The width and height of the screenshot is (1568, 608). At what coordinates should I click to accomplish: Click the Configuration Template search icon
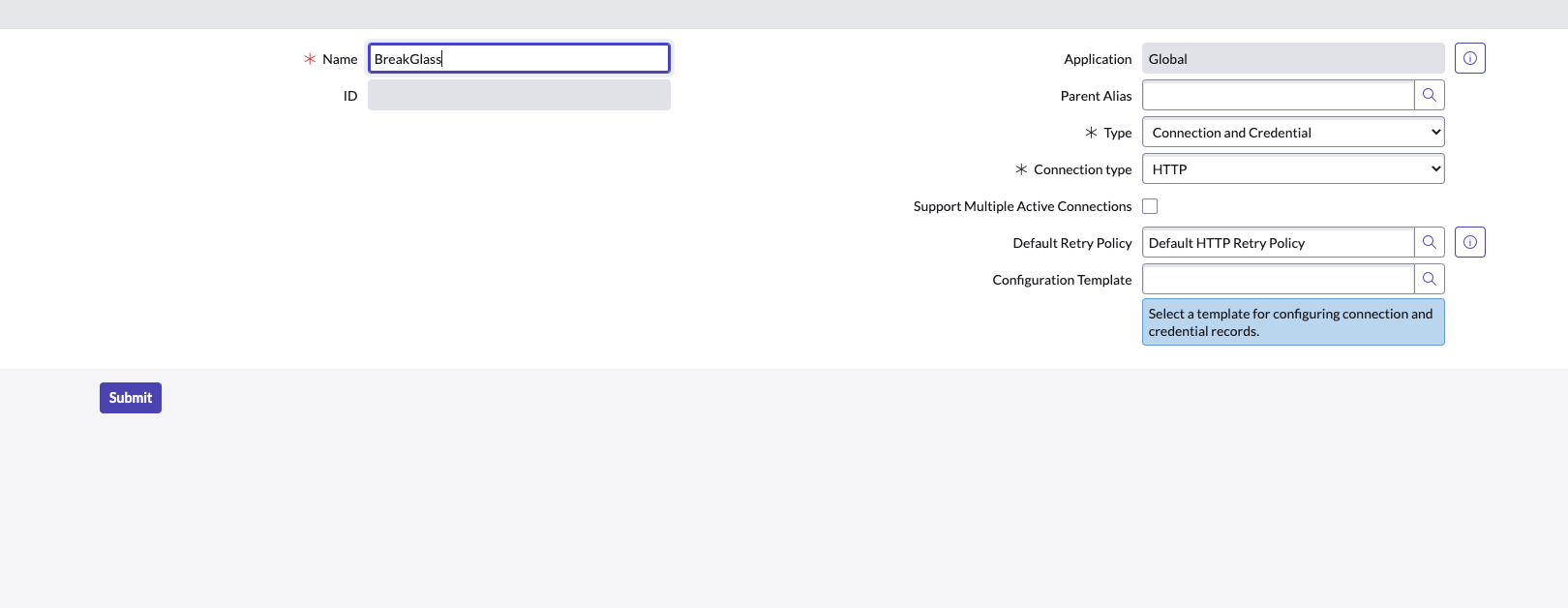1430,279
